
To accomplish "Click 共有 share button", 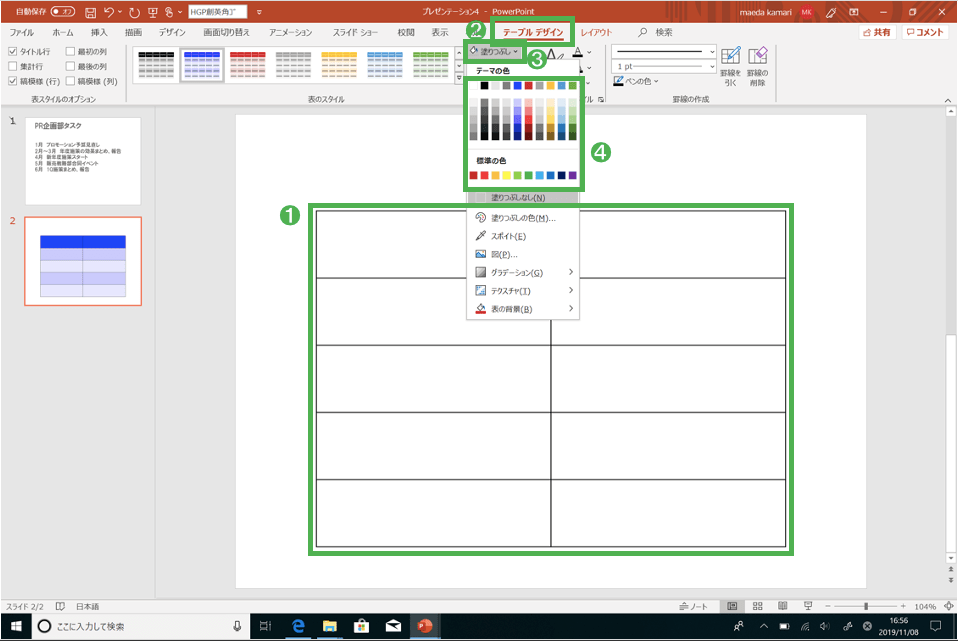I will click(877, 32).
